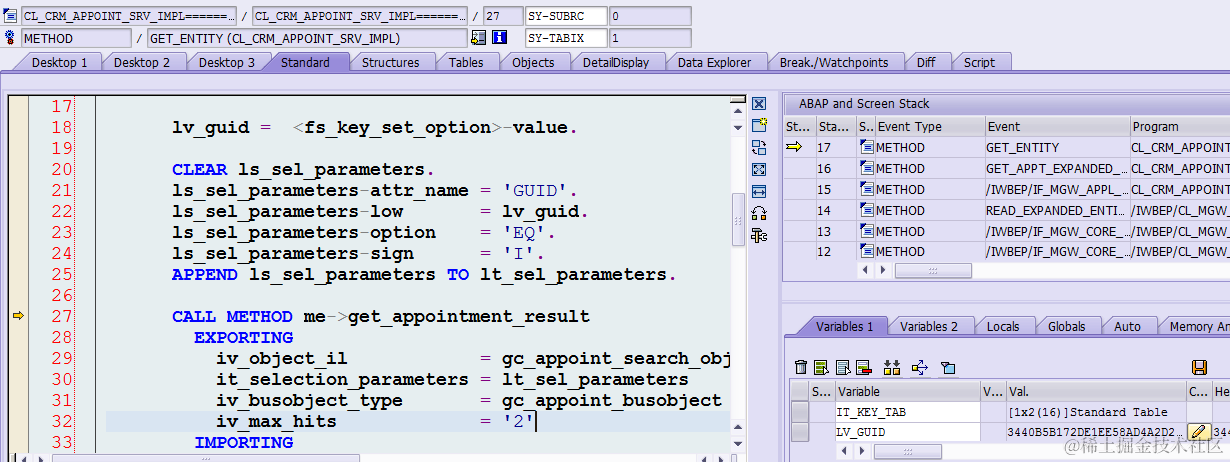The height and width of the screenshot is (462, 1230).
Task: Open the Objects tab
Action: [533, 62]
